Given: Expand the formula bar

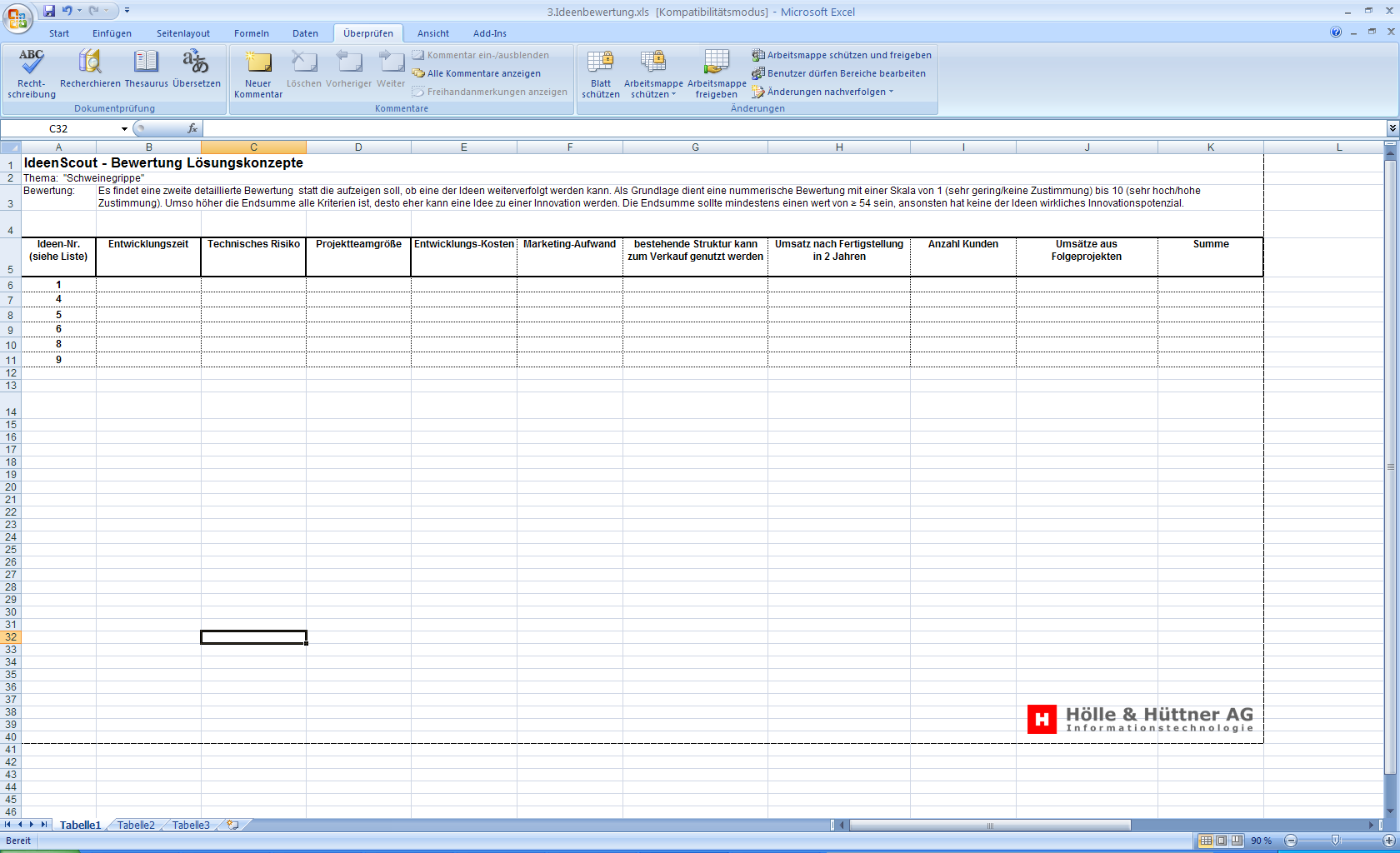Looking at the screenshot, I should (1392, 128).
